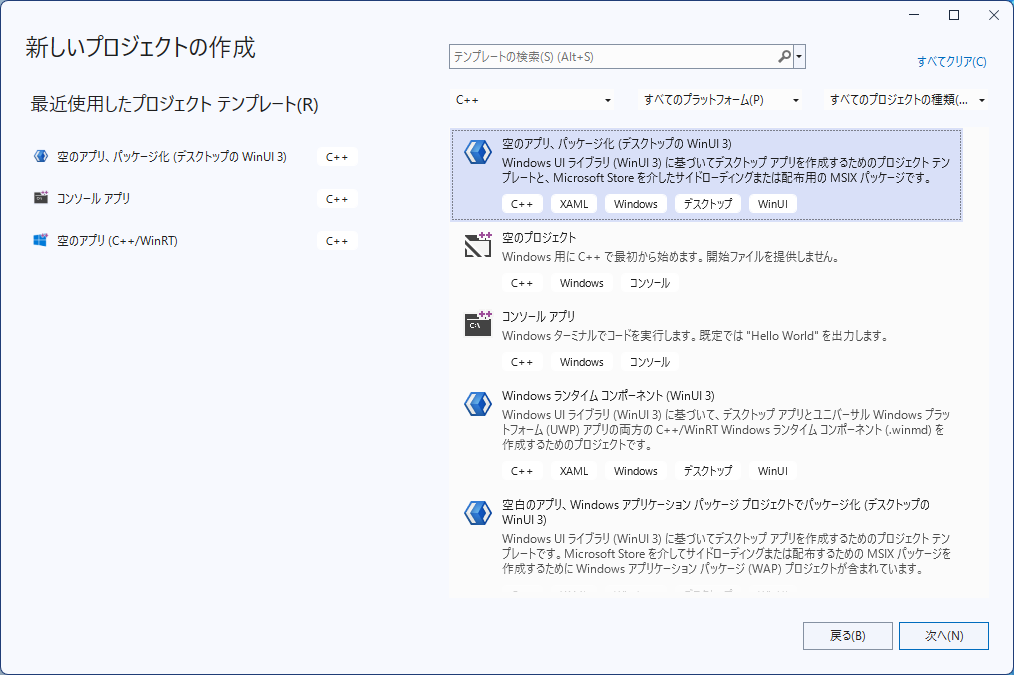The height and width of the screenshot is (675, 1014).
Task: Click C++ badge beside recent 空のアプリ (C++/WinRT)
Action: (x=337, y=241)
